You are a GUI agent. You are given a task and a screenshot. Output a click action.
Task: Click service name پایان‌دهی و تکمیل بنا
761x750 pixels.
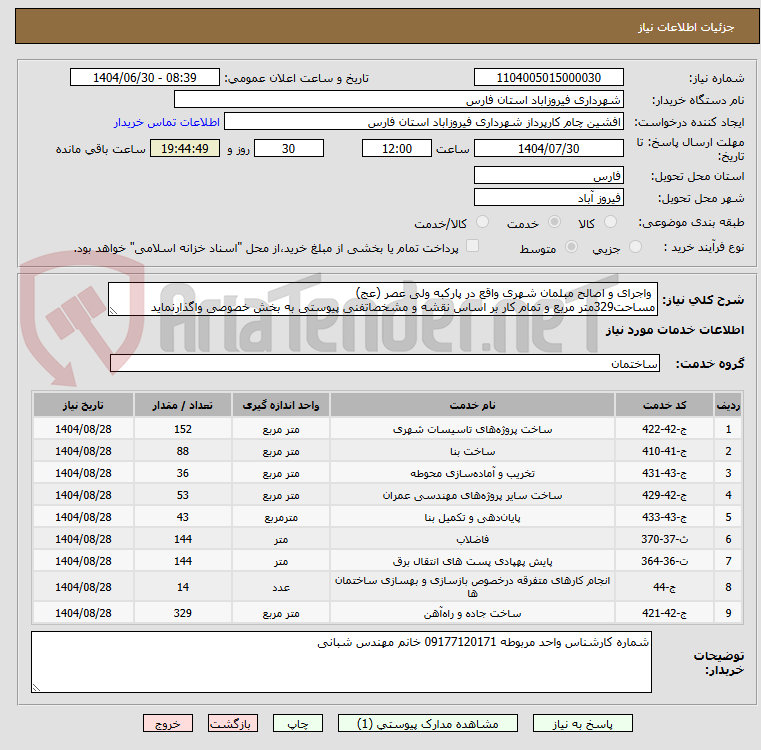pos(472,517)
